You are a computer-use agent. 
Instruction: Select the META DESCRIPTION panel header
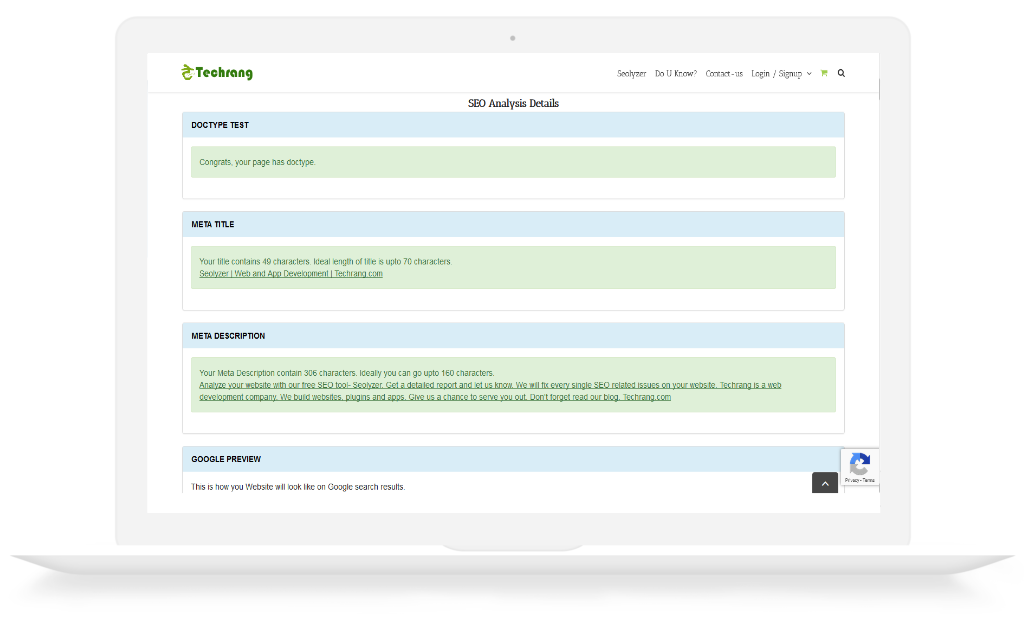513,336
